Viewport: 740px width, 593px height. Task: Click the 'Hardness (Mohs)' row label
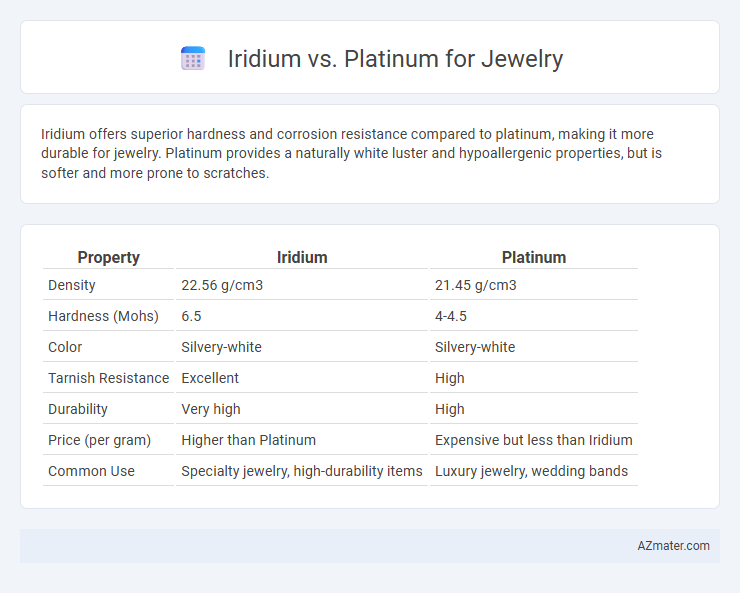click(x=103, y=316)
